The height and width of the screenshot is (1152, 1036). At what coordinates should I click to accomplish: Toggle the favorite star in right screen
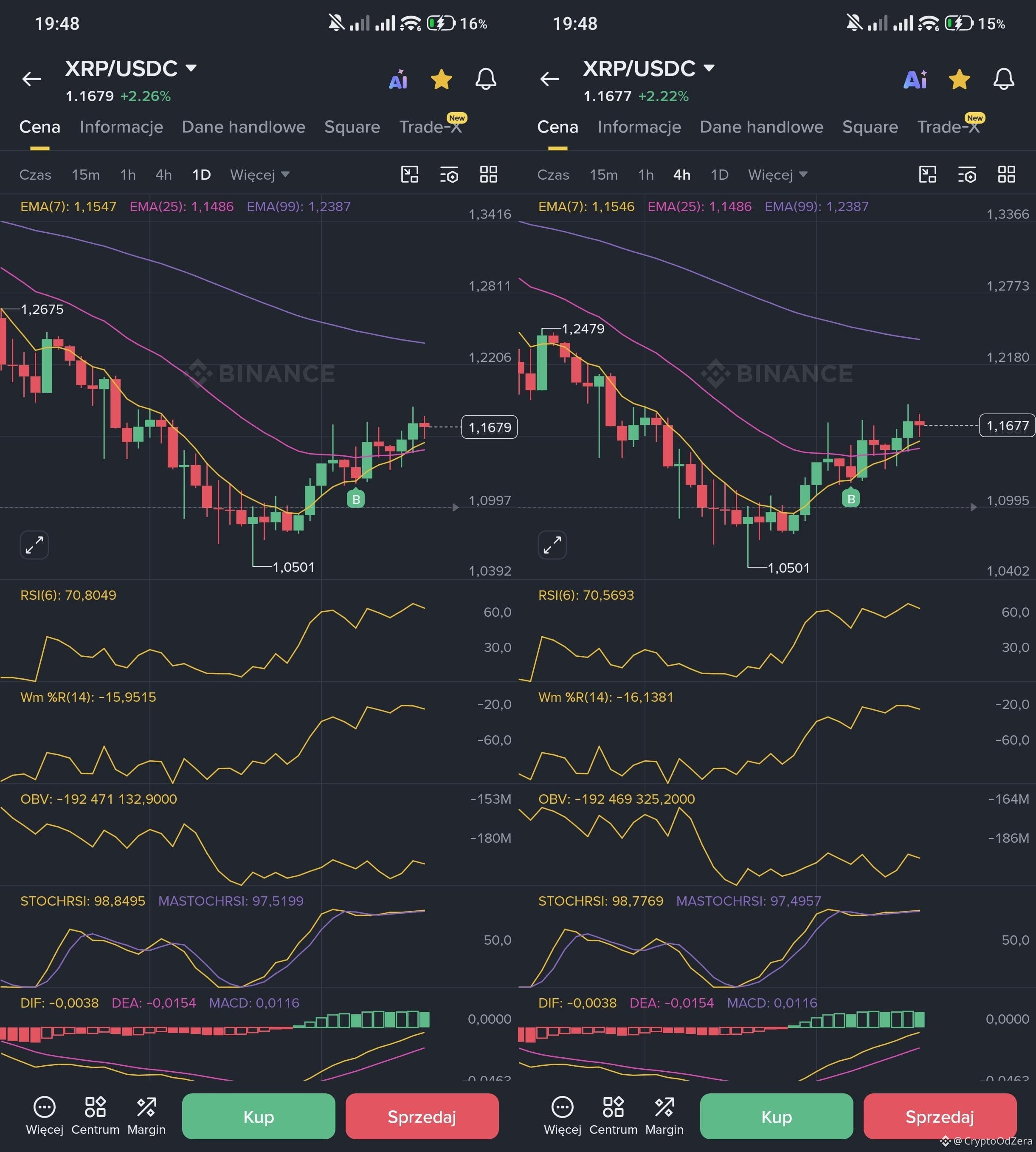tap(960, 79)
